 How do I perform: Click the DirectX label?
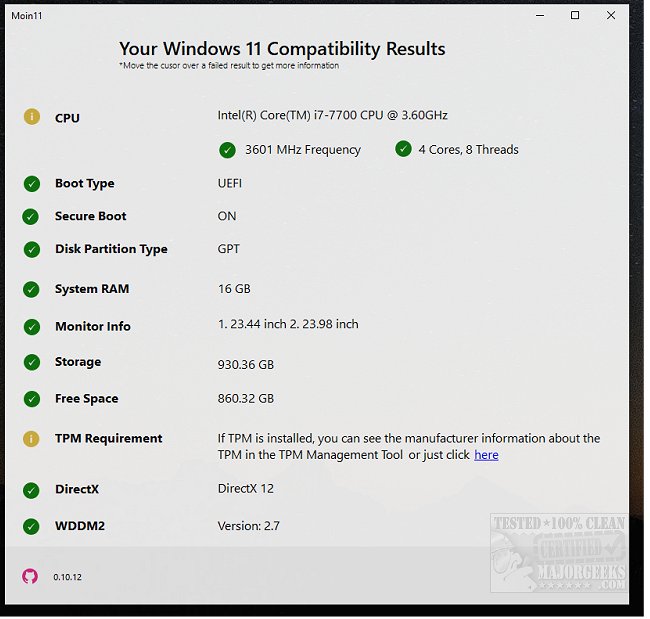point(77,489)
